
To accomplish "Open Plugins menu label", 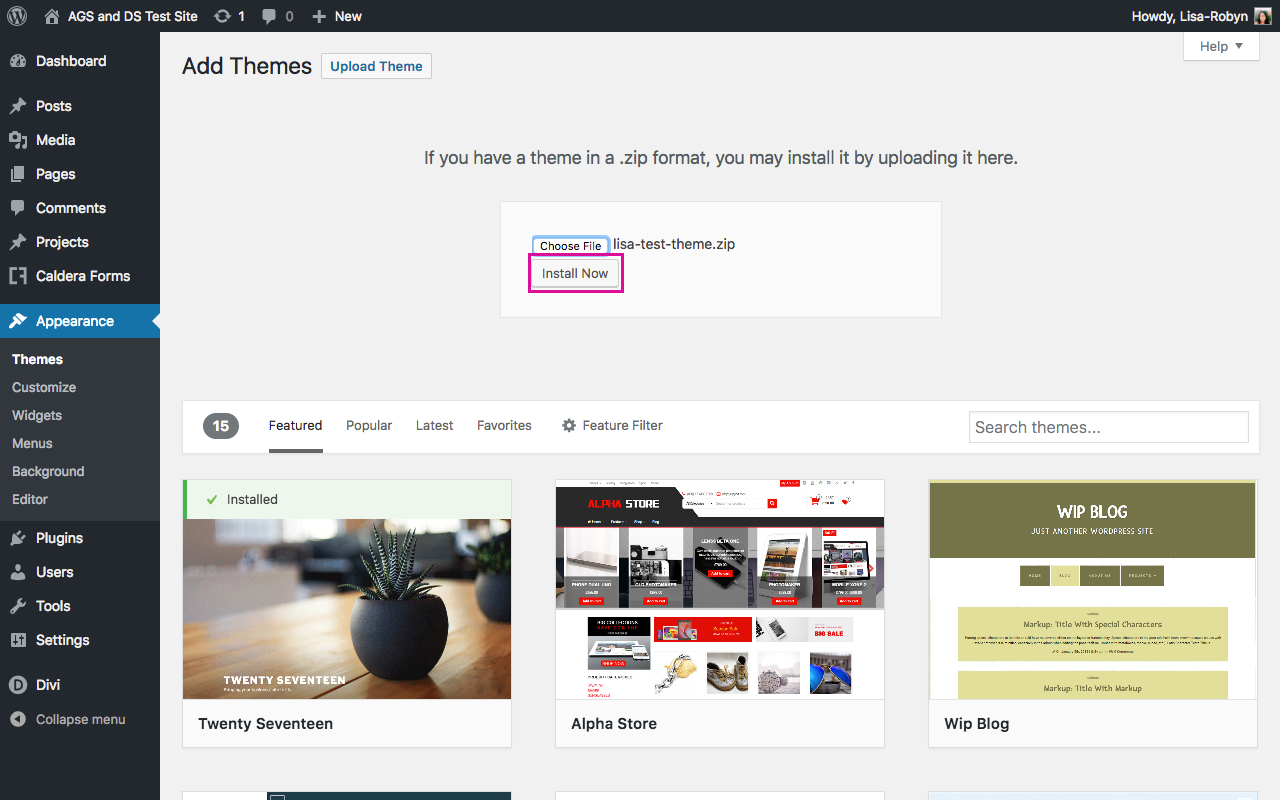I will pos(59,538).
